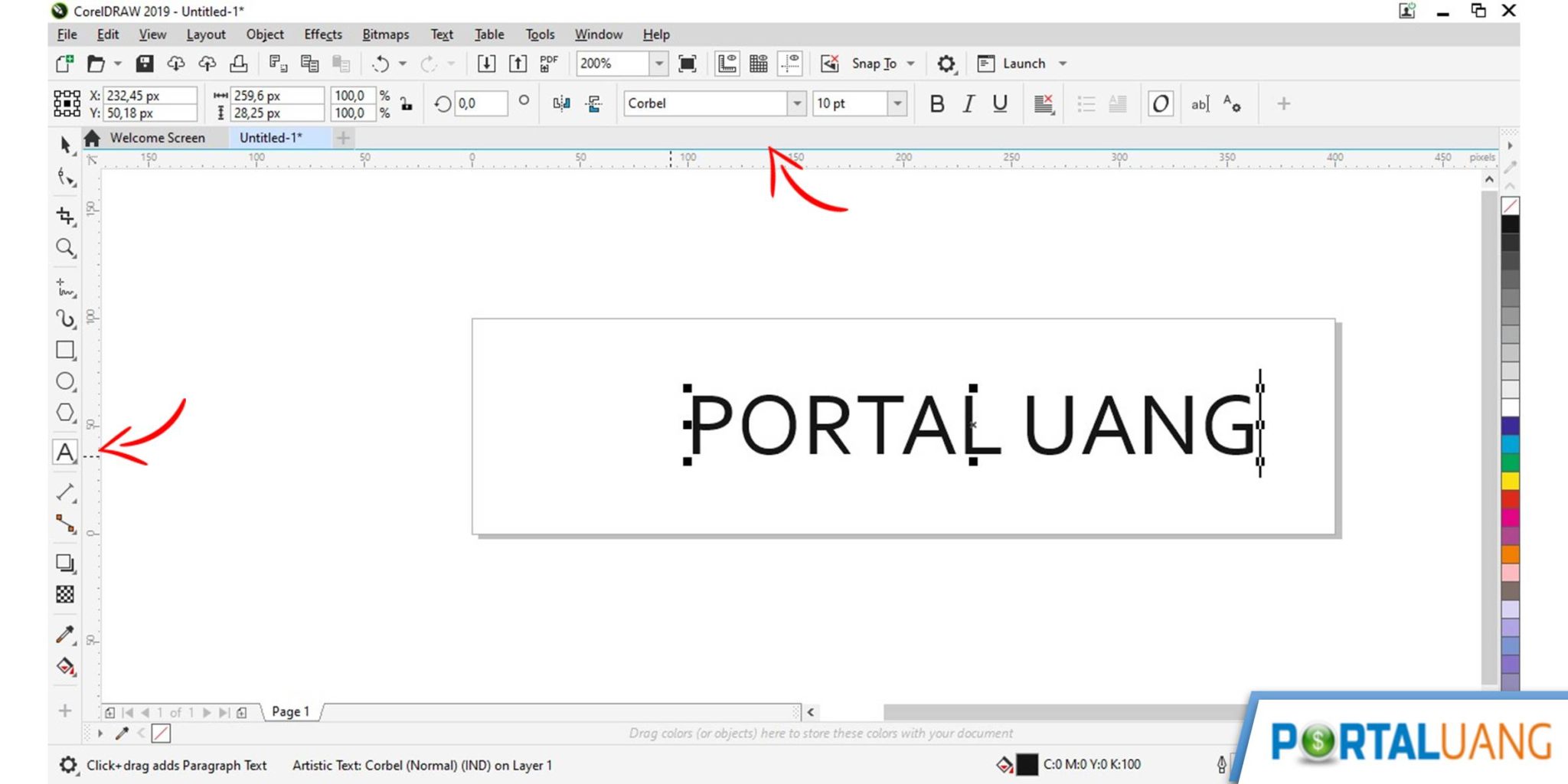Select the Crop tool
This screenshot has width=1568, height=784.
pyautogui.click(x=66, y=216)
